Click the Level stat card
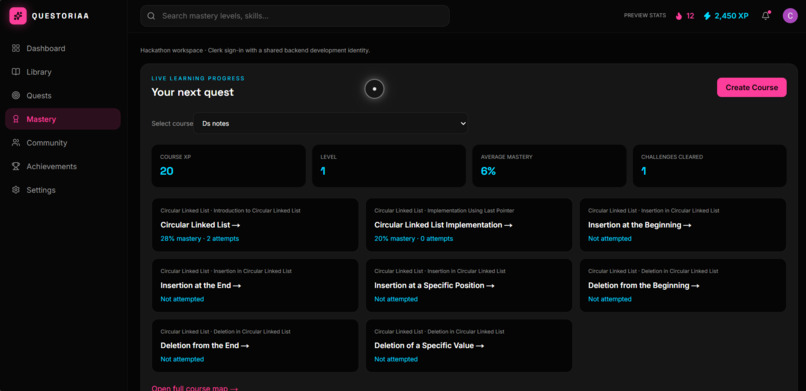The image size is (806, 391). click(x=389, y=166)
